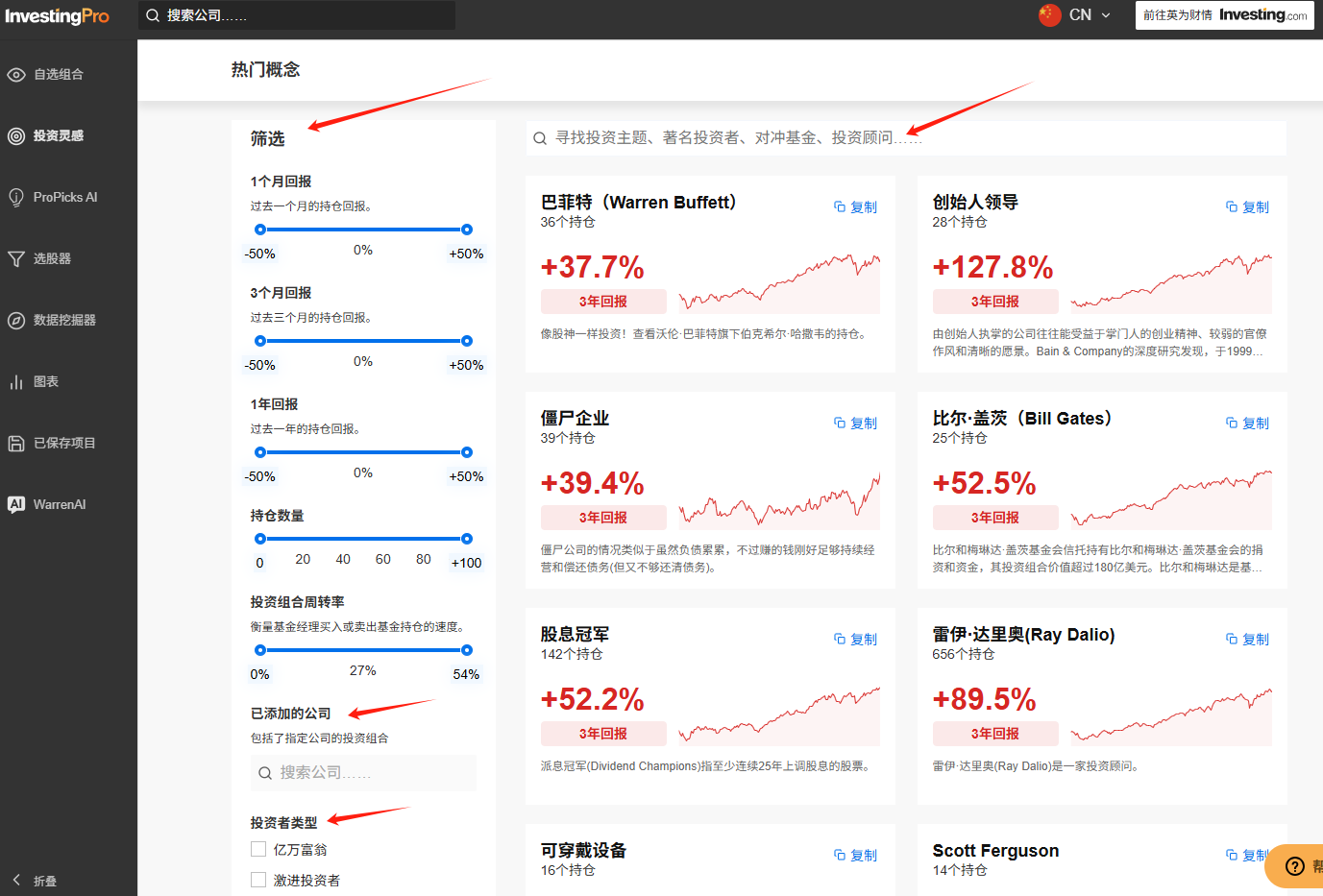The width and height of the screenshot is (1323, 896).
Task: Open the 数据挖掘器 compass icon
Action: tap(16, 320)
